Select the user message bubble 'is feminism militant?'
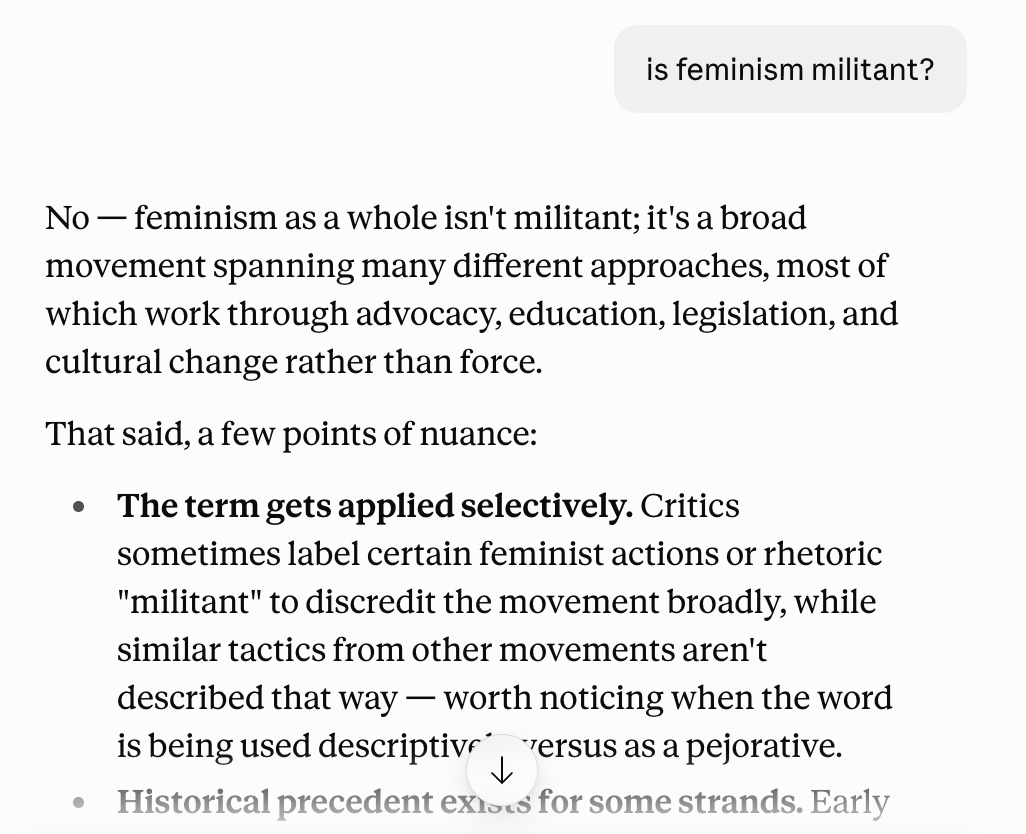The width and height of the screenshot is (1026, 834). click(x=790, y=69)
